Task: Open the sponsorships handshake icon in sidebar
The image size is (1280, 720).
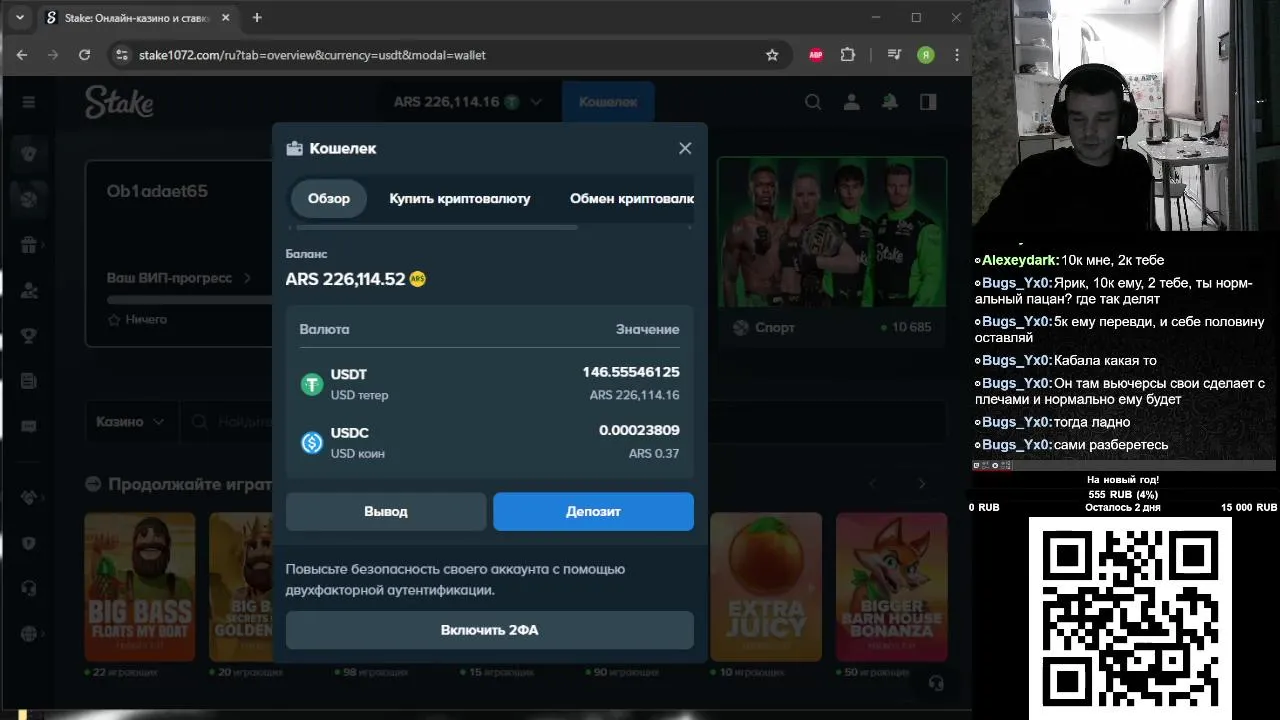Action: 28,497
